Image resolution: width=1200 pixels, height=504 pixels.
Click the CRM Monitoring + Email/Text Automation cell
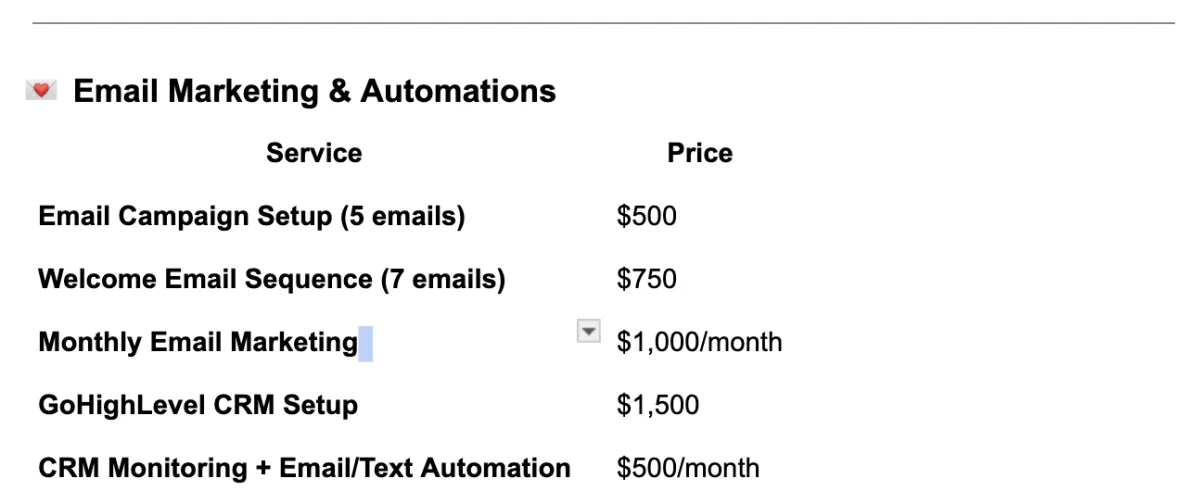[x=304, y=467]
